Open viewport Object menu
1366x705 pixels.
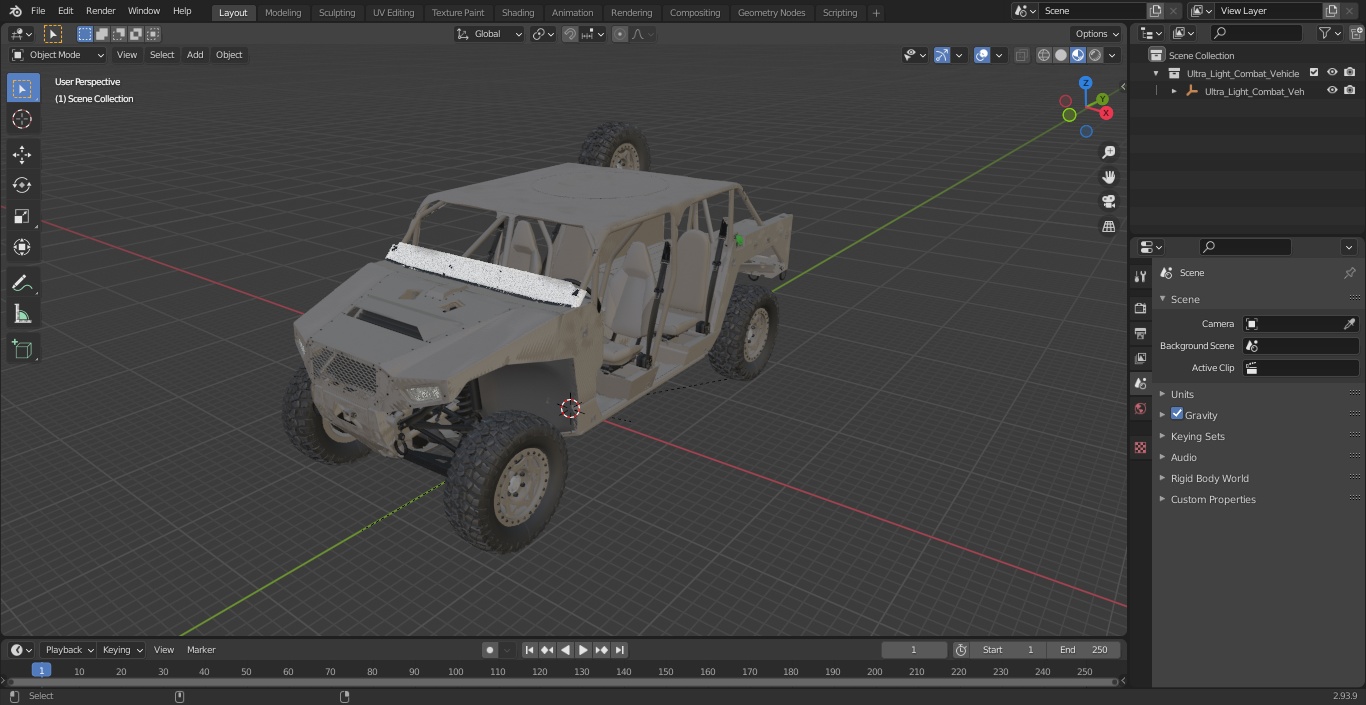coord(229,55)
